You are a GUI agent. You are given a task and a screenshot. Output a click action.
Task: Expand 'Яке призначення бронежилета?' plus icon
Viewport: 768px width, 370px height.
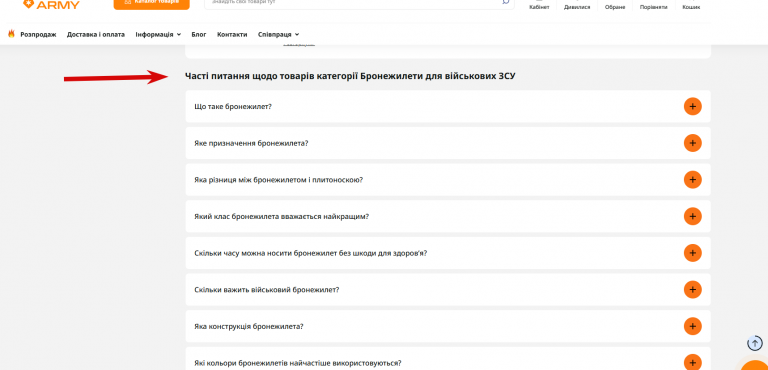tap(693, 143)
